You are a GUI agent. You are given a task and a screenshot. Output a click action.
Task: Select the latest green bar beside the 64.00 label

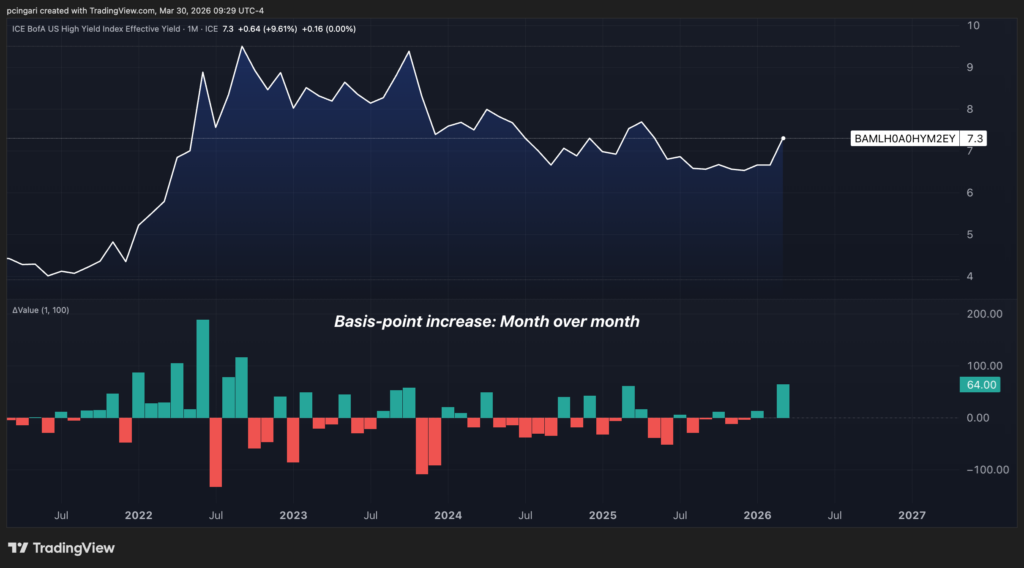point(783,401)
